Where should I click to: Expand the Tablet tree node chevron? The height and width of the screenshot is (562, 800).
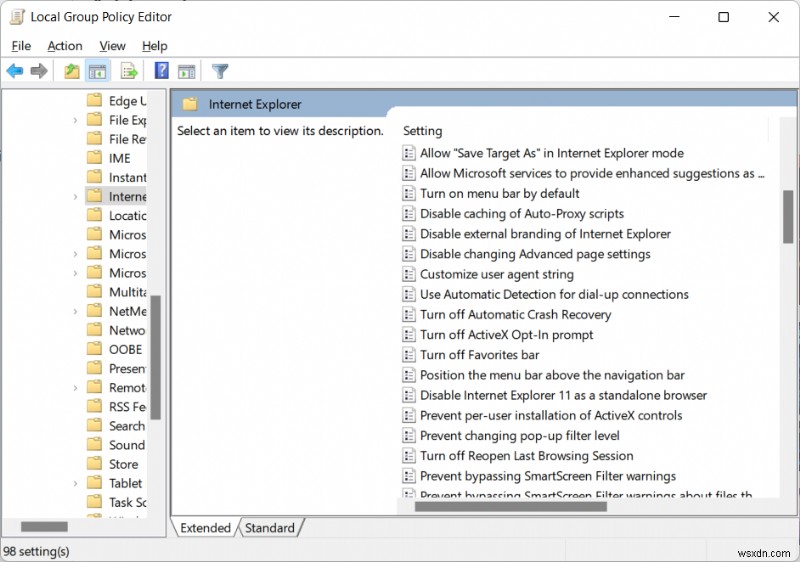(75, 483)
